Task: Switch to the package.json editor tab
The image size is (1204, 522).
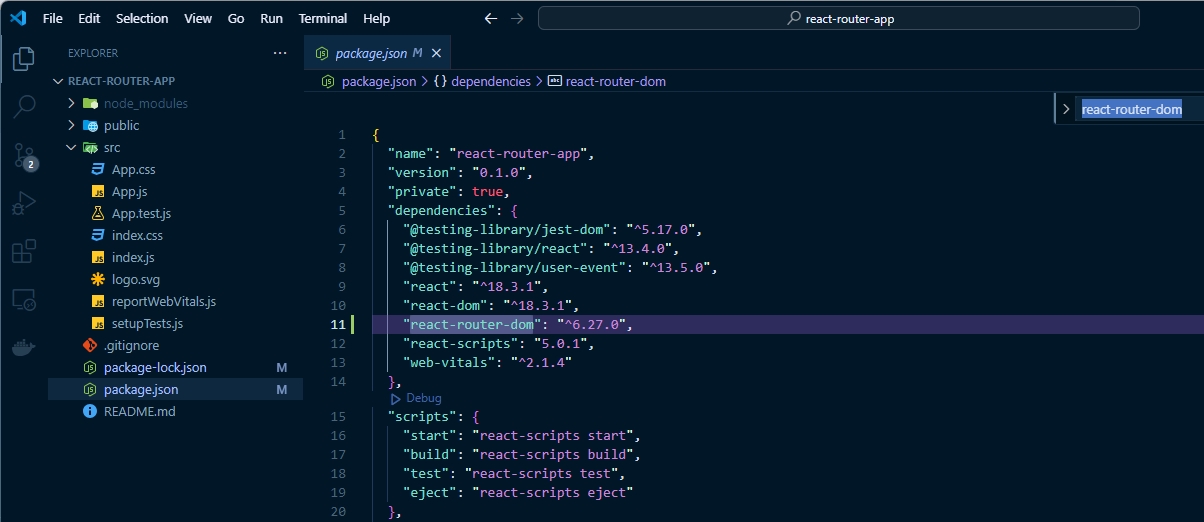Action: [378, 53]
